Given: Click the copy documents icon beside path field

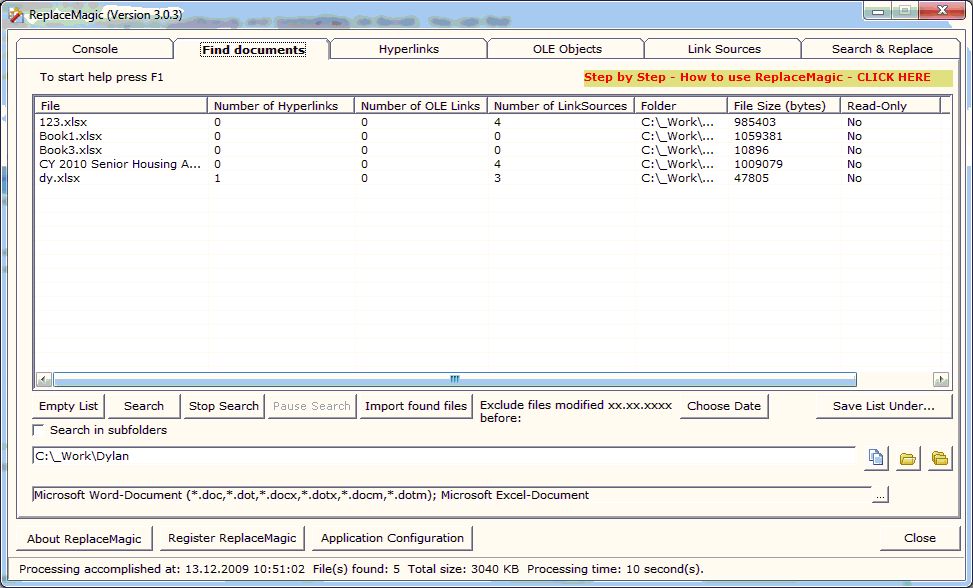Looking at the screenshot, I should tap(876, 458).
